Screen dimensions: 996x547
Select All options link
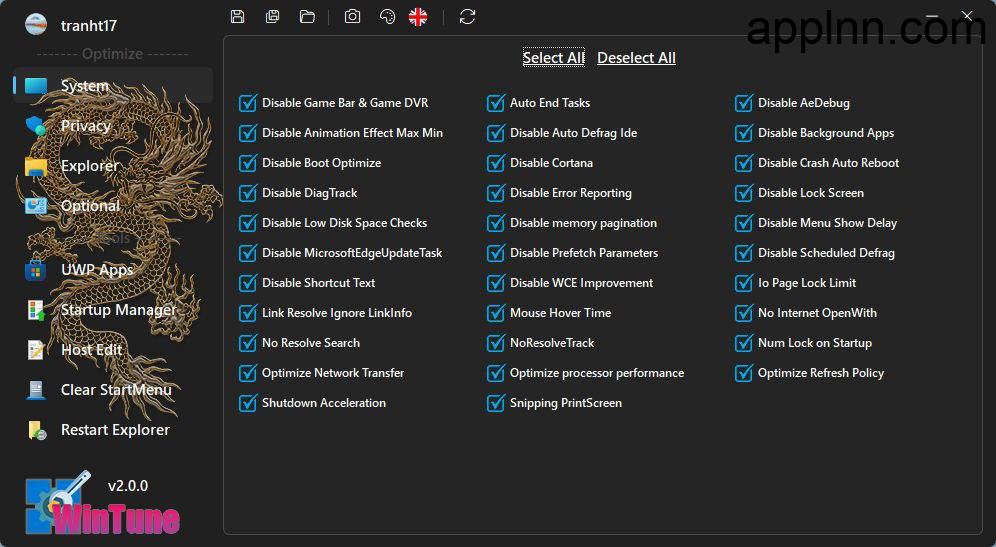tap(553, 58)
